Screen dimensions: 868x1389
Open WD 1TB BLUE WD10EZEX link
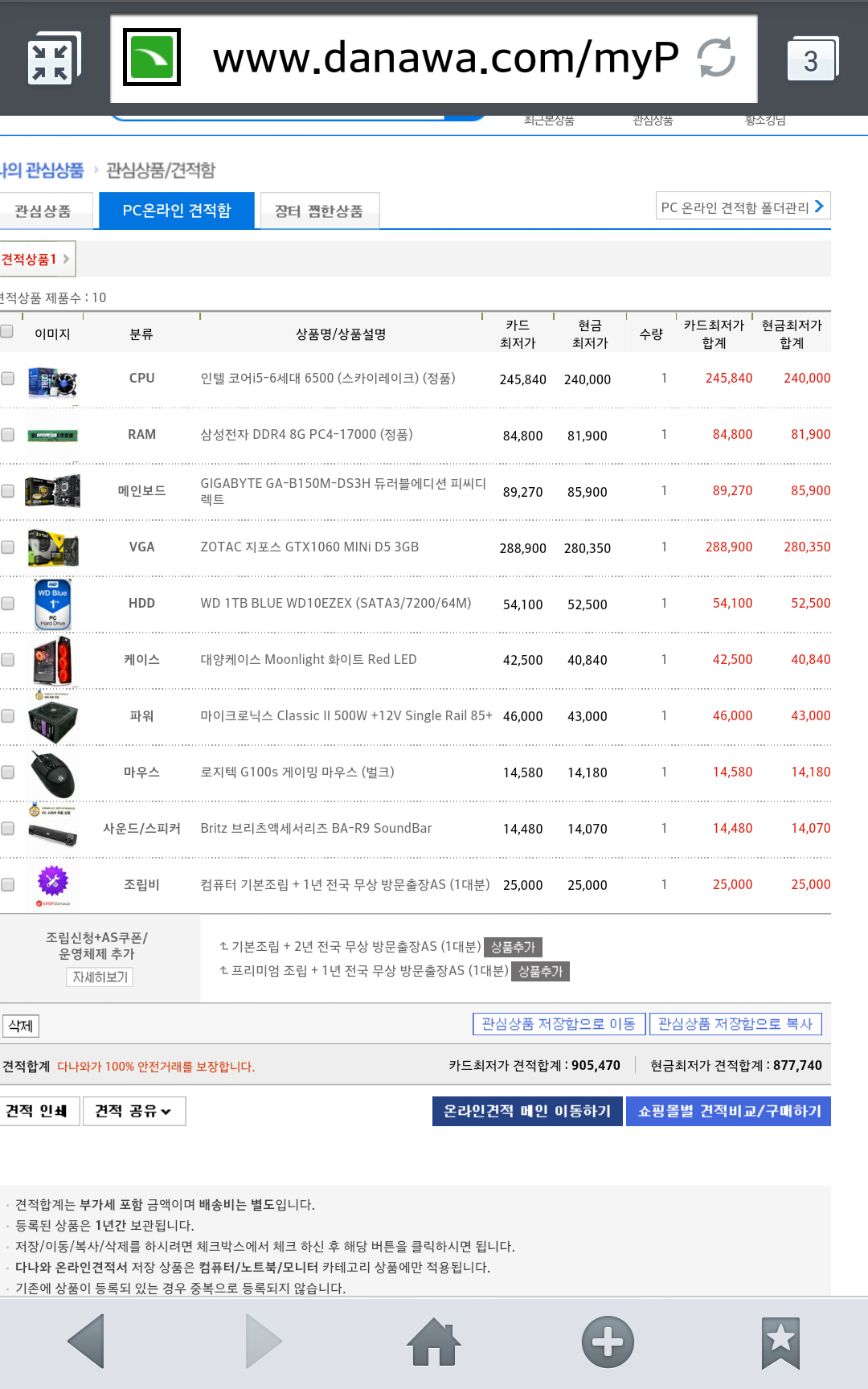click(336, 603)
